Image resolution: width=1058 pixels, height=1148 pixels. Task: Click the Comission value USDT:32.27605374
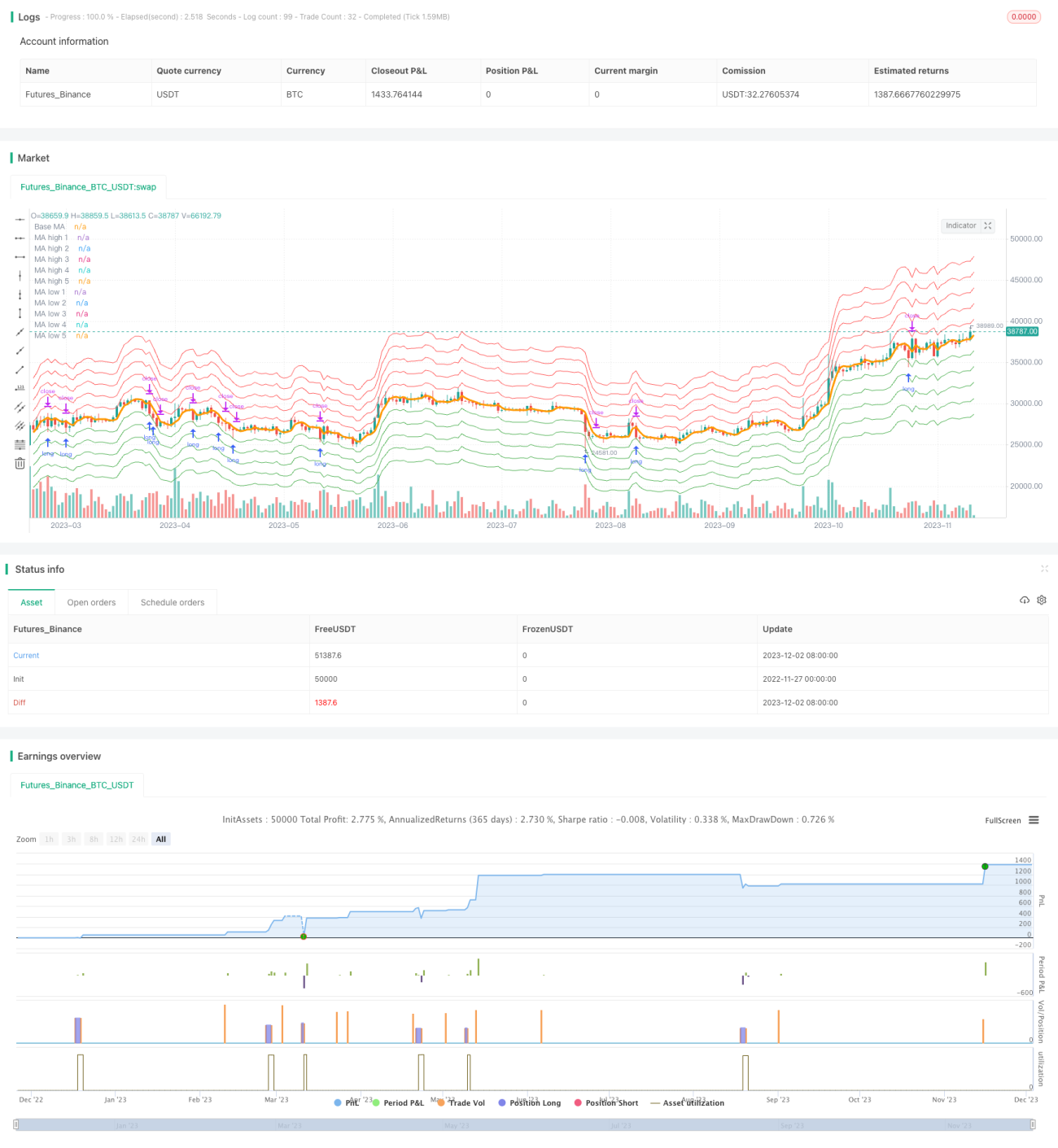pyautogui.click(x=760, y=94)
